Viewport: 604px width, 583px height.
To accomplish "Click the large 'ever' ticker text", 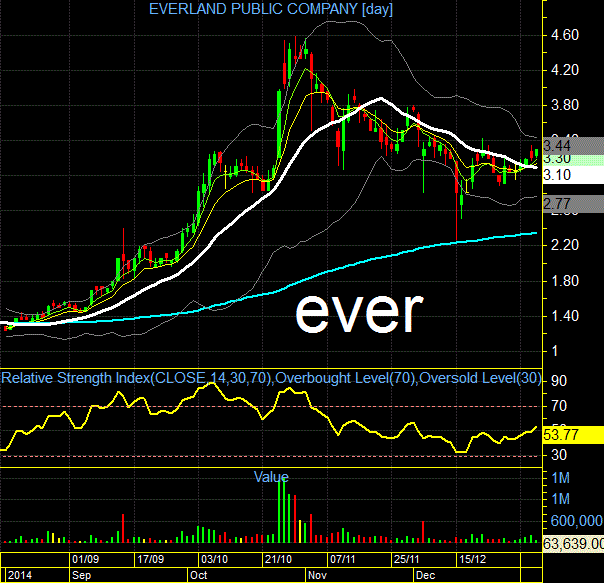I will click(359, 313).
